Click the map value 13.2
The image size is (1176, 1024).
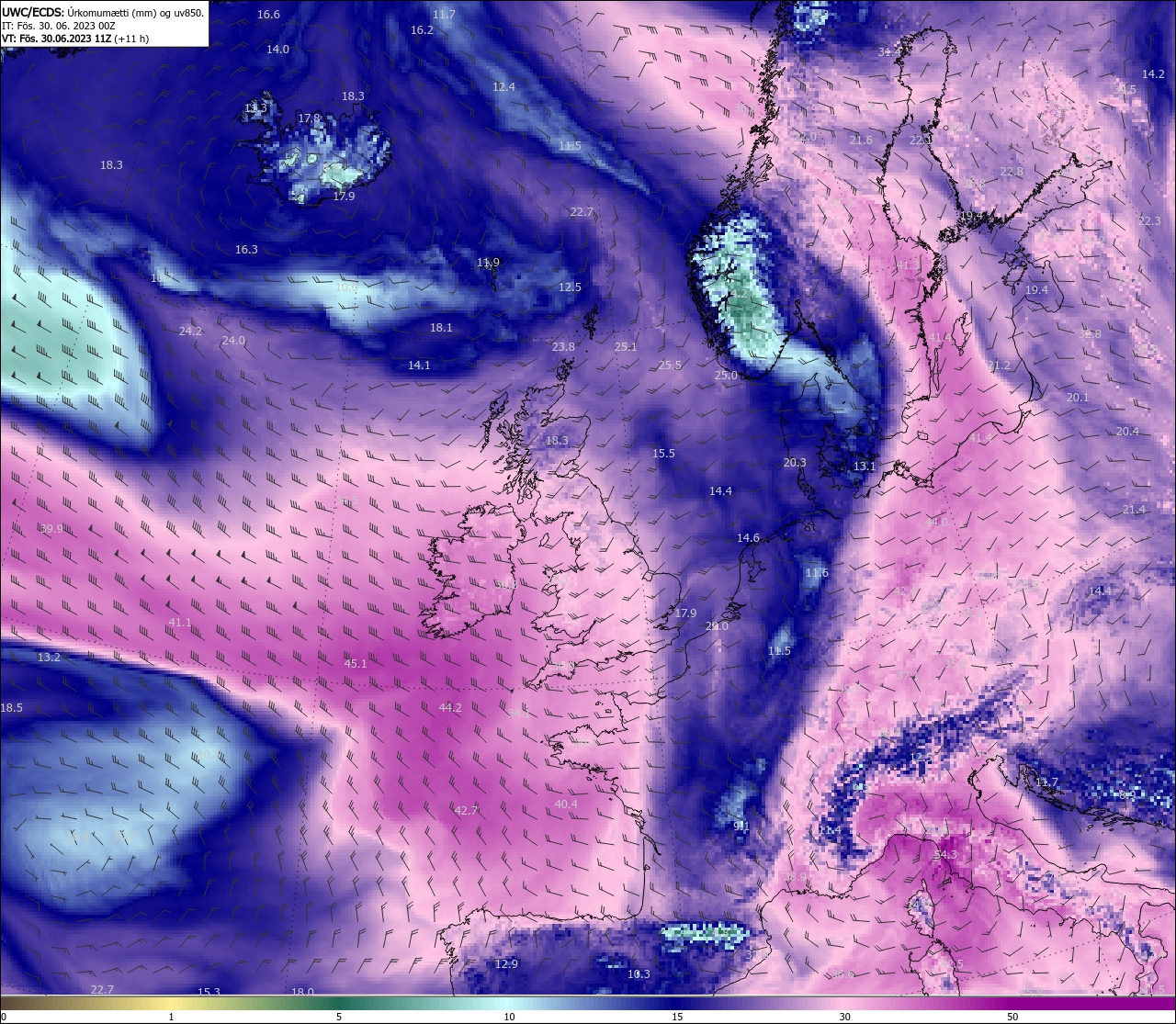coord(49,657)
